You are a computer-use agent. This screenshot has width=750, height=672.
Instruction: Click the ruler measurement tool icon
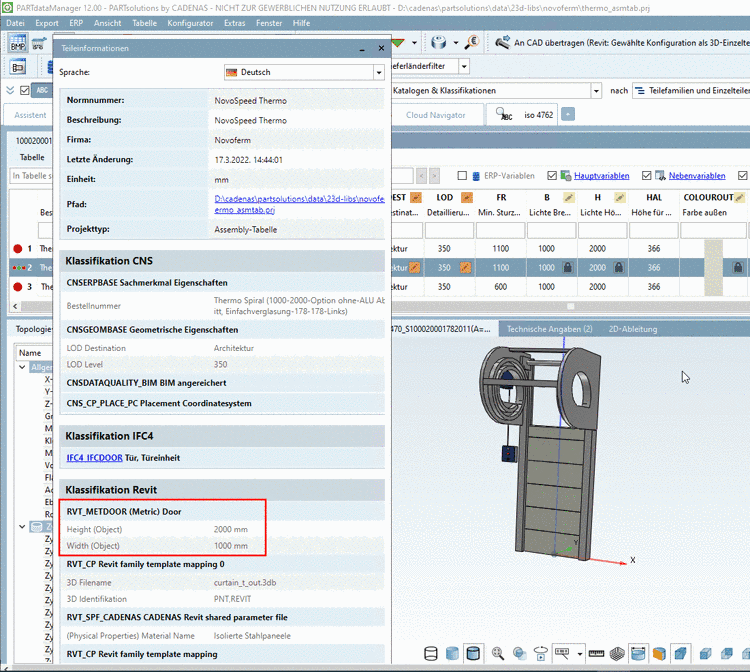coord(595,653)
